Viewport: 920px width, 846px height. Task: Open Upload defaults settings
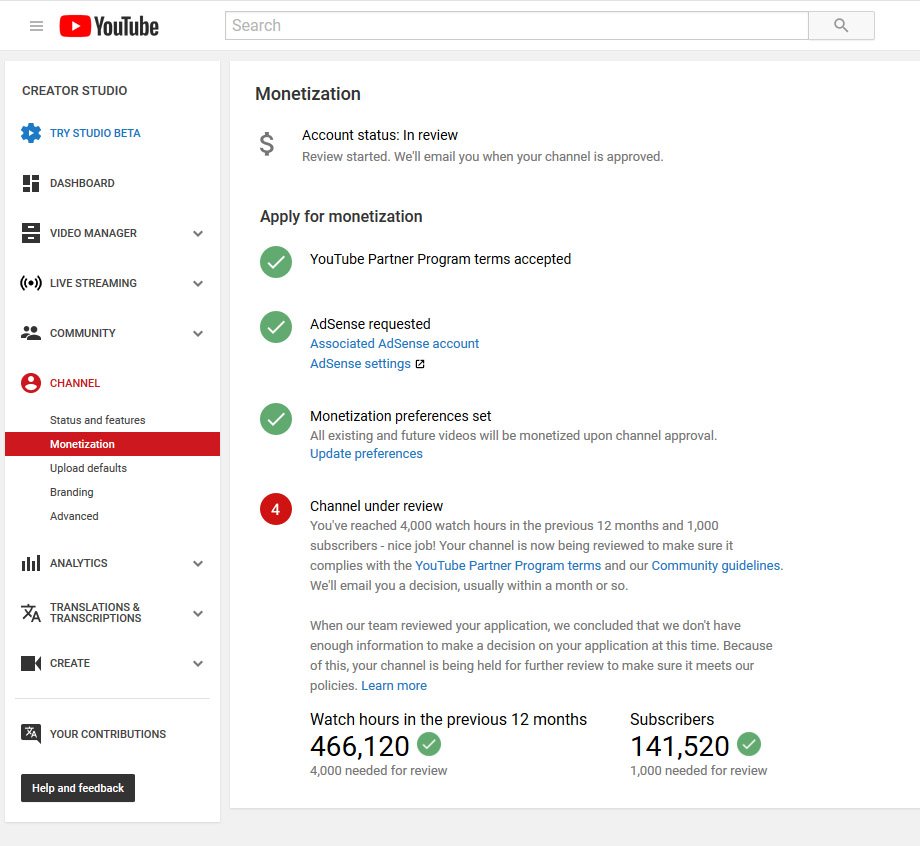click(x=88, y=468)
